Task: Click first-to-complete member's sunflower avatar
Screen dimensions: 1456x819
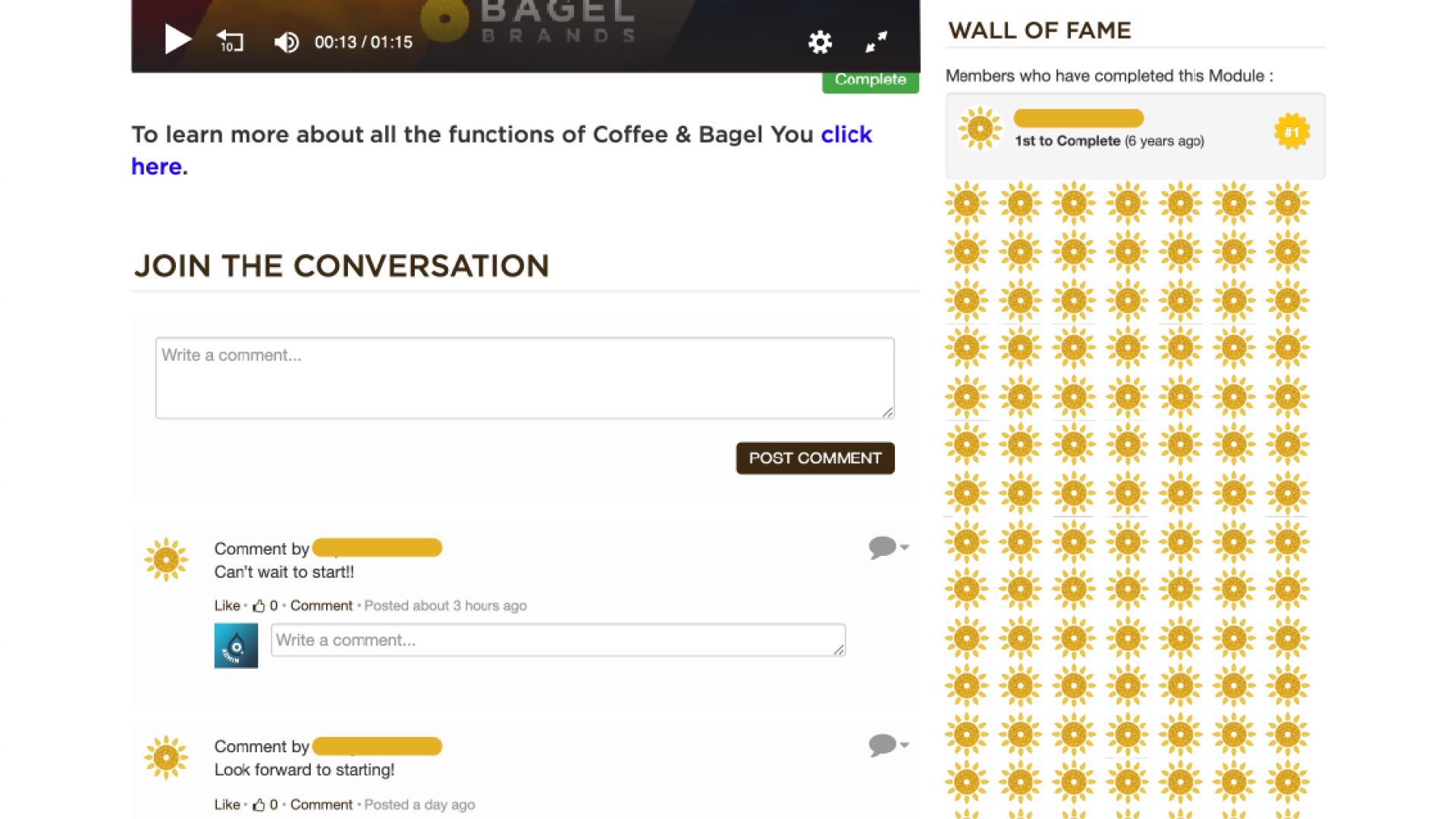Action: (980, 128)
